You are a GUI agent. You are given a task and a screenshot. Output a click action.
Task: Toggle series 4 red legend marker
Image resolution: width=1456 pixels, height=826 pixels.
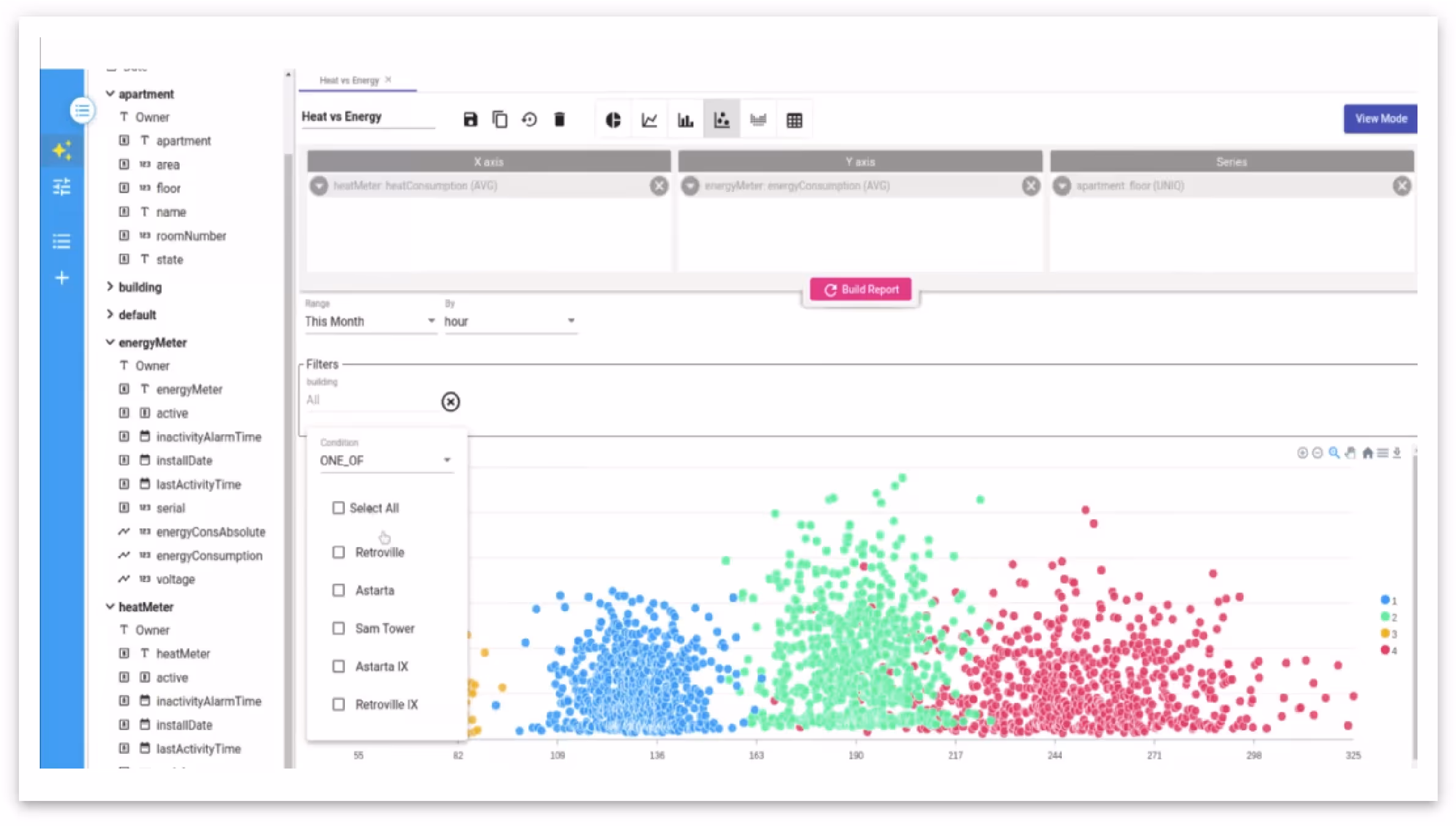[x=1384, y=650]
